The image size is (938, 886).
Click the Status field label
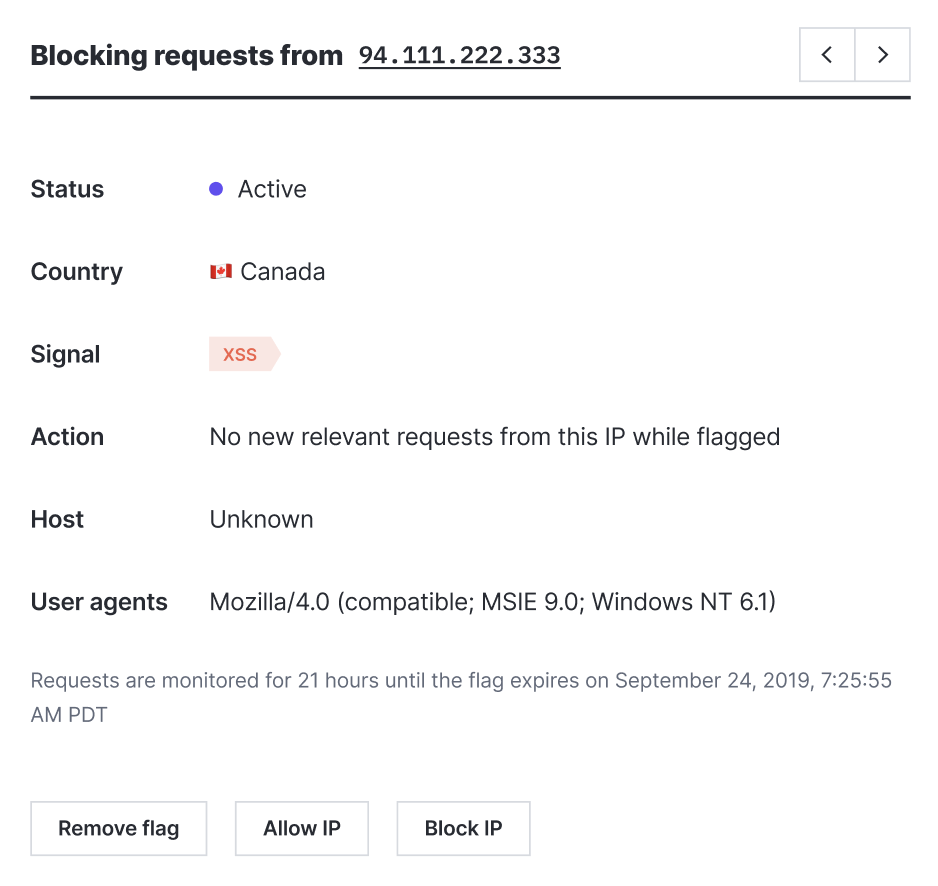pyautogui.click(x=67, y=189)
